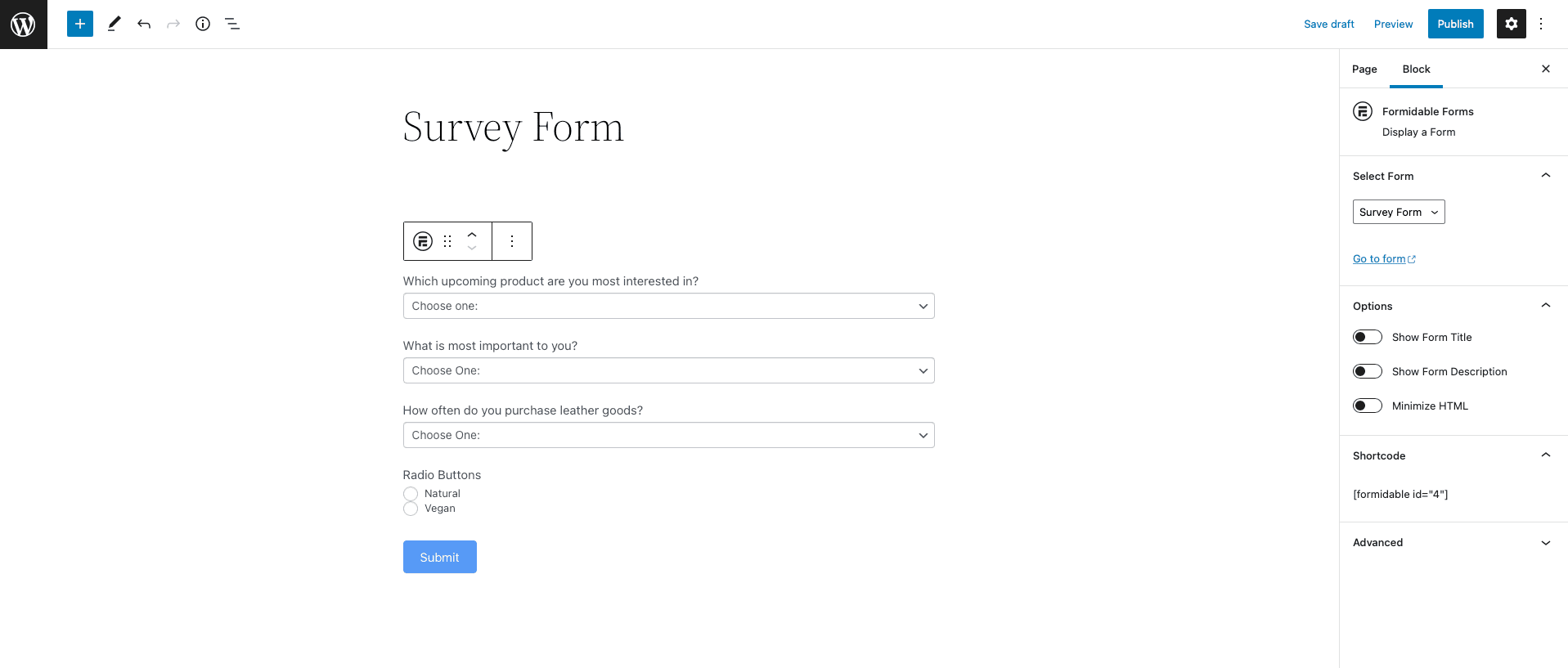Viewport: 1568px width, 668px height.
Task: Enable Show Form Title
Action: [1366, 337]
